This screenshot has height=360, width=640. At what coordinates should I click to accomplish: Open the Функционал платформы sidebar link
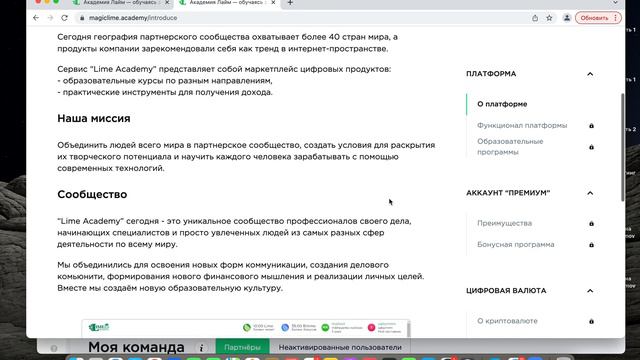tap(522, 125)
